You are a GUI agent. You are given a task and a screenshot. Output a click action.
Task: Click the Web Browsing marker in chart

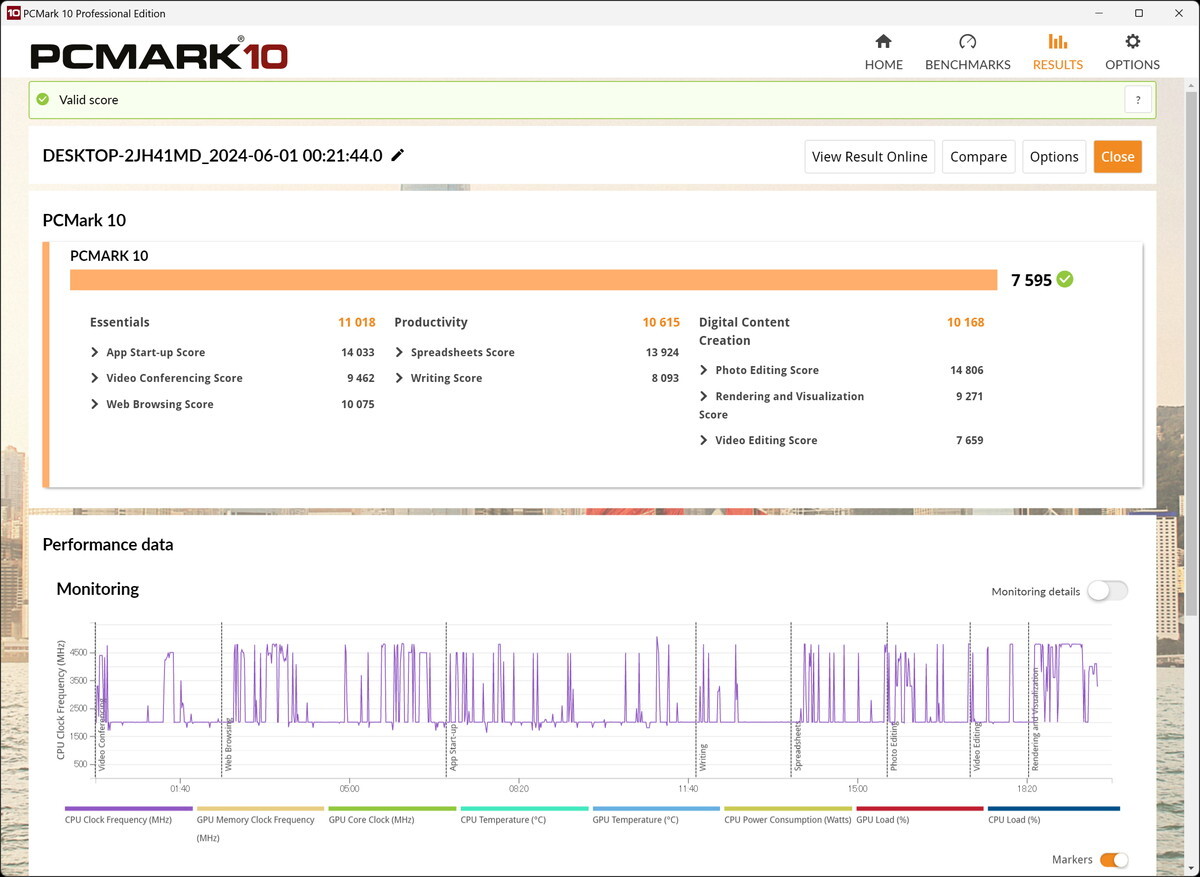228,744
